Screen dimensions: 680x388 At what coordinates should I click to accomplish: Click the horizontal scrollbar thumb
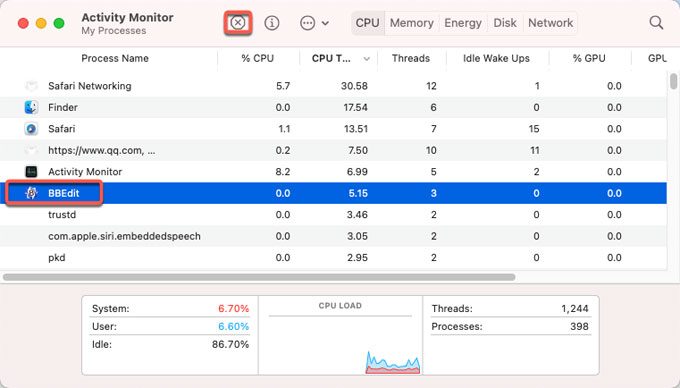[x=259, y=277]
